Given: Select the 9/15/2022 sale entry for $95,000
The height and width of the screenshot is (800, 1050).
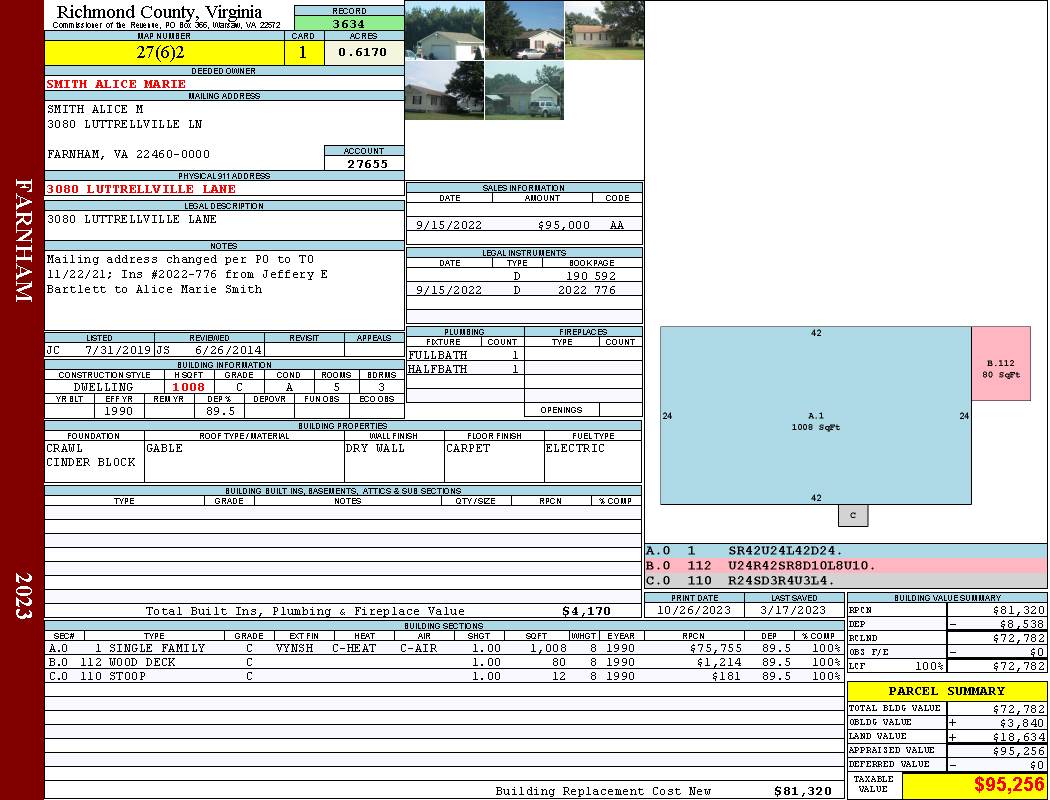Looking at the screenshot, I should [524, 225].
